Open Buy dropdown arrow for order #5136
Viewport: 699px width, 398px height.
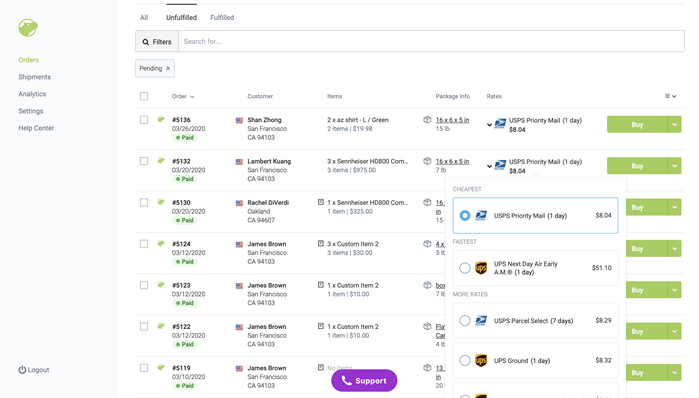click(x=674, y=124)
